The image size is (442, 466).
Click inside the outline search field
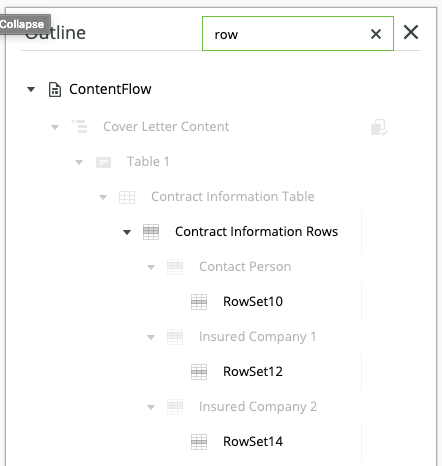(287, 34)
